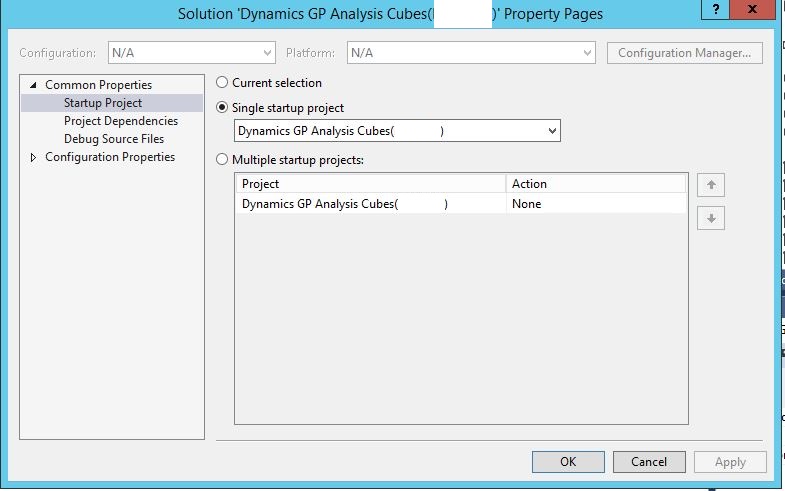The width and height of the screenshot is (785, 491).
Task: Select the Current selection radio button
Action: coord(222,83)
